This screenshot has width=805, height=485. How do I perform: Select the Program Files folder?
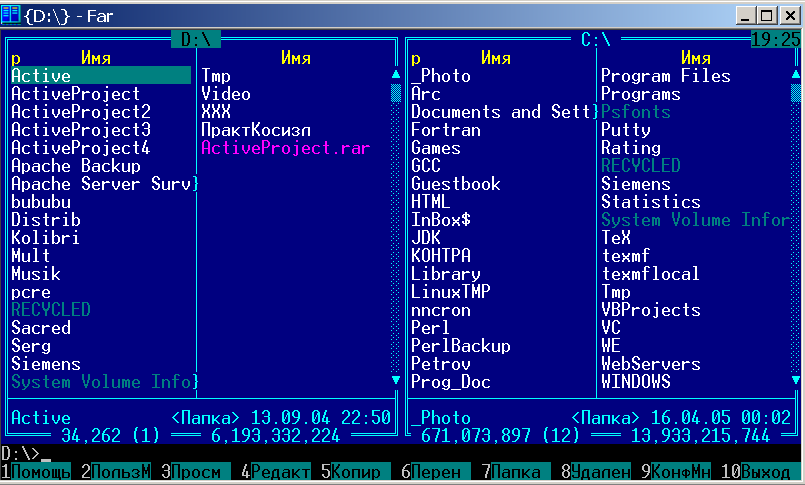coord(666,75)
